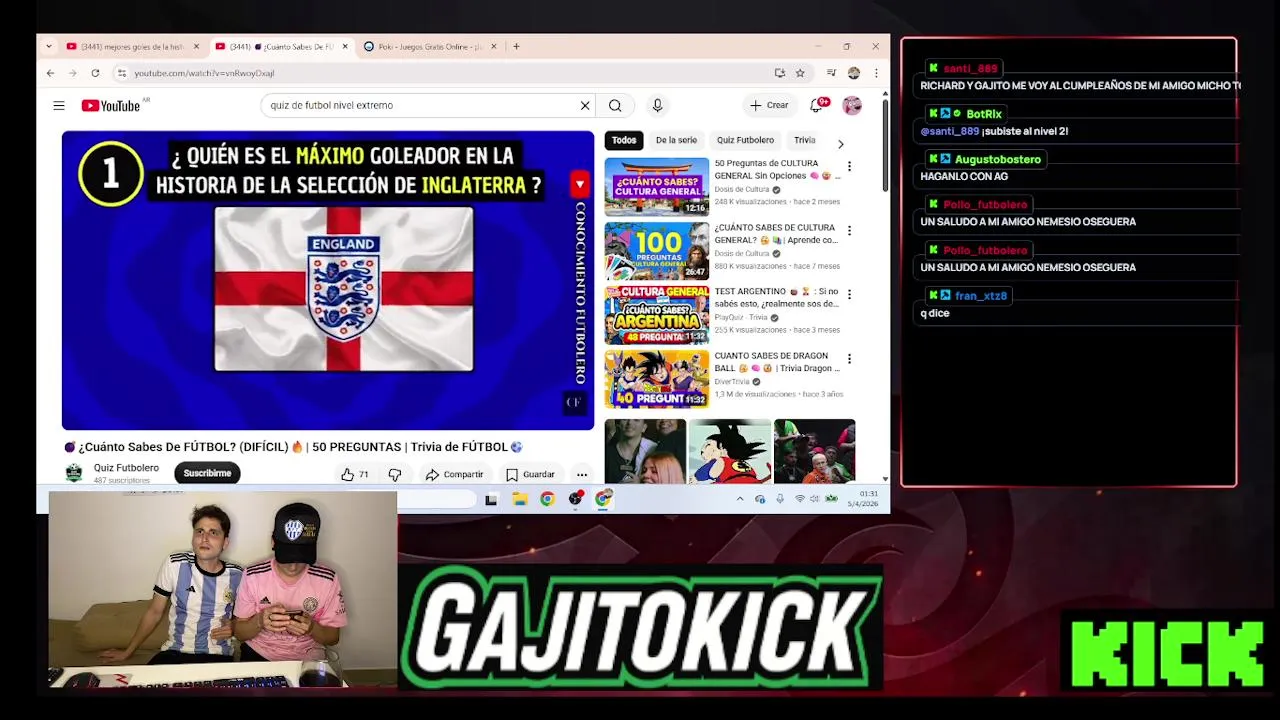Open the YouTube account avatar menu

[x=852, y=105]
